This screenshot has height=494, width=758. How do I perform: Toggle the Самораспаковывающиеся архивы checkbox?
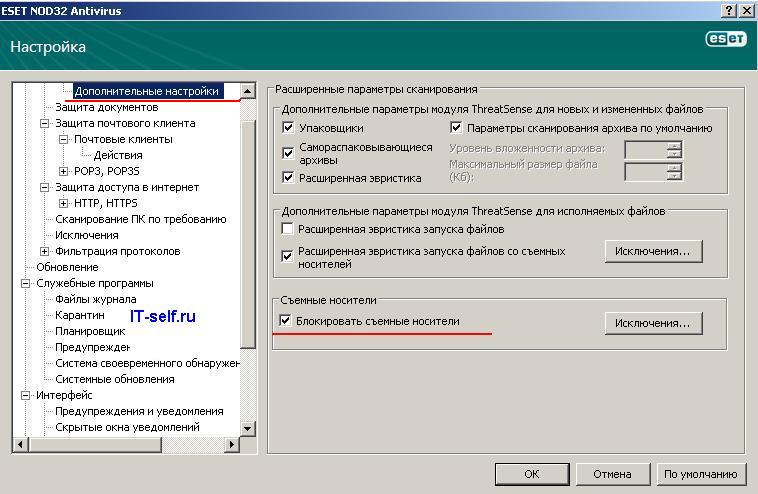coord(288,153)
